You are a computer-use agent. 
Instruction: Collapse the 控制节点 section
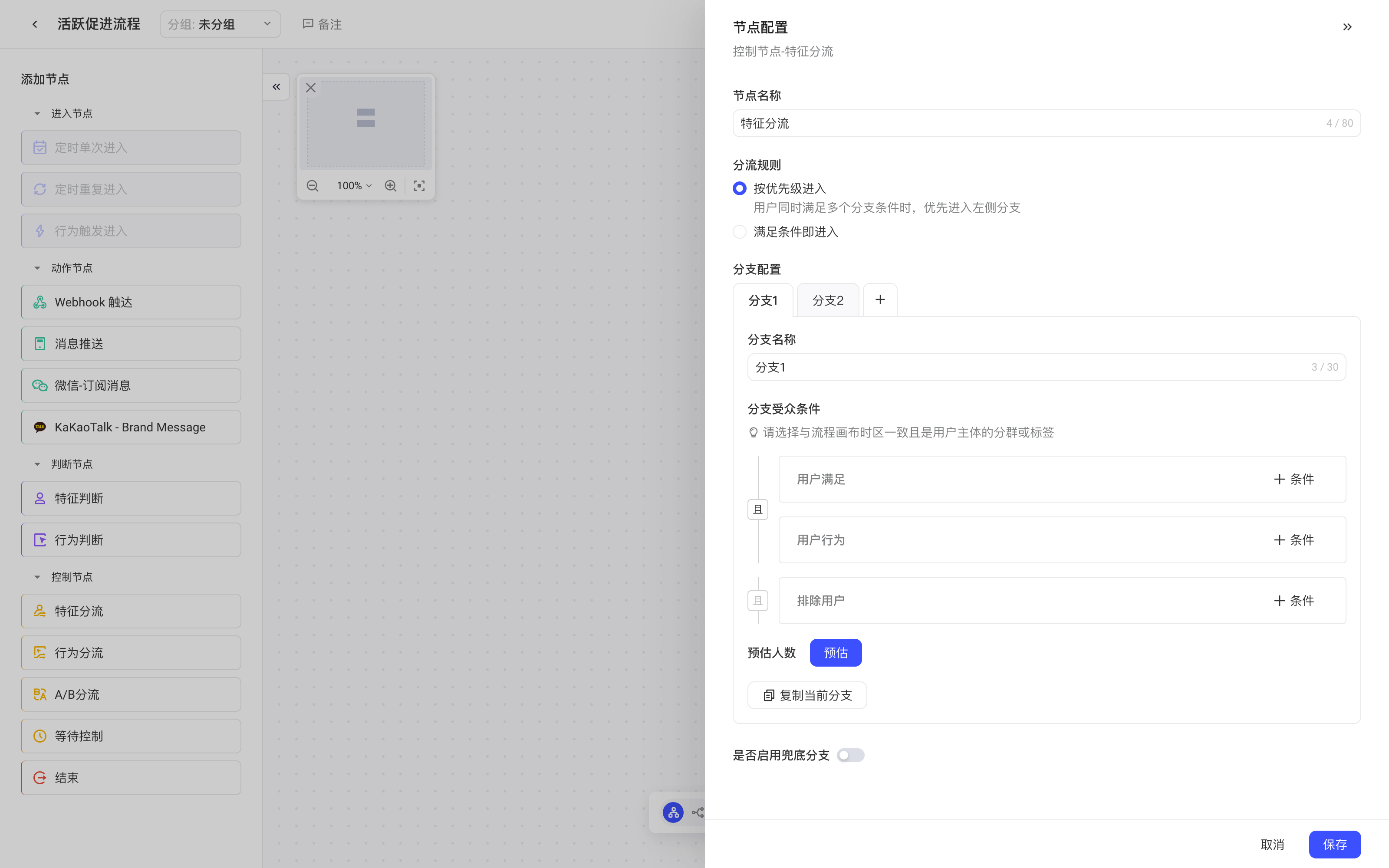[x=37, y=577]
